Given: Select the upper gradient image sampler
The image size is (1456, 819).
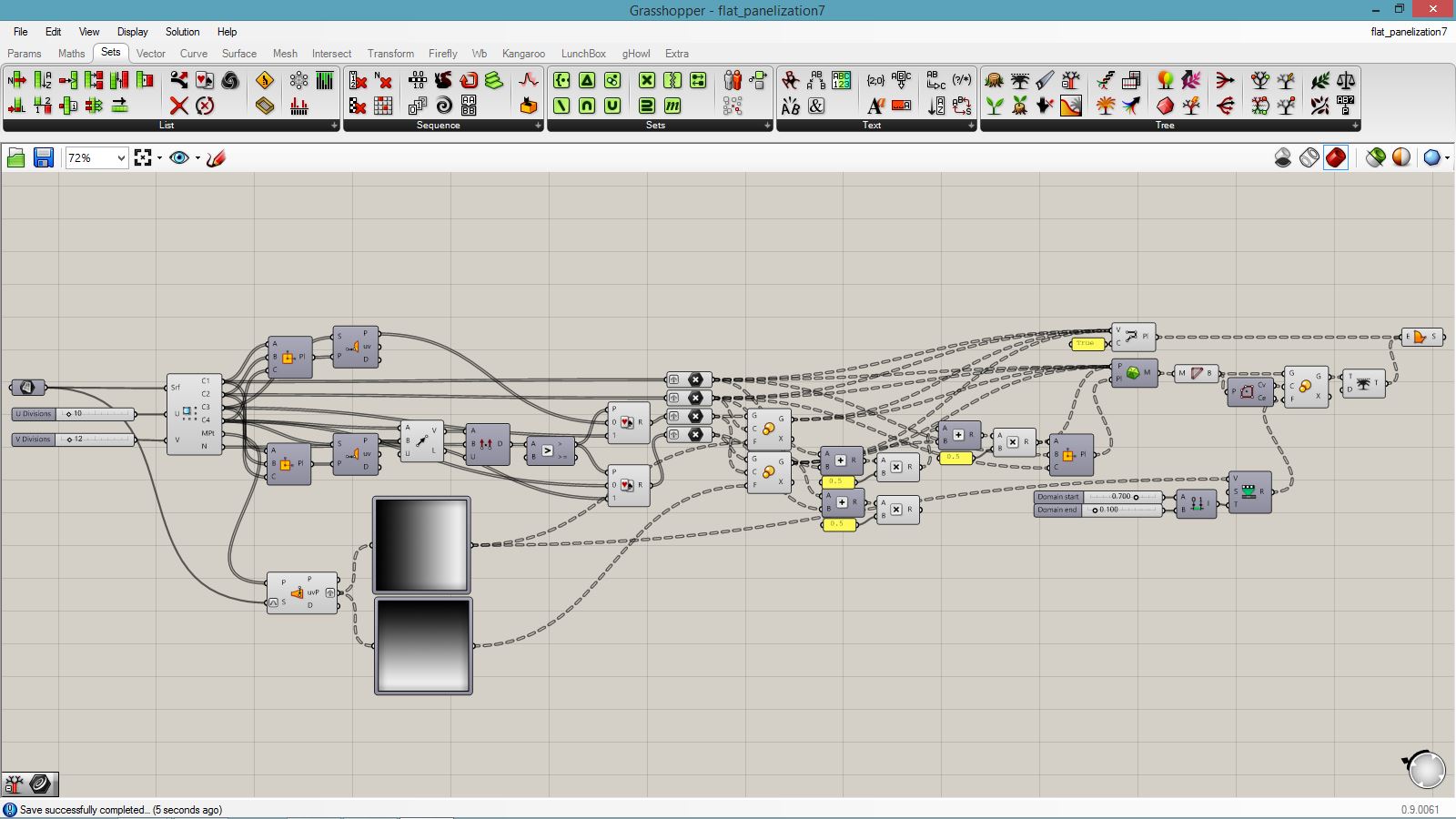Looking at the screenshot, I should [x=421, y=544].
